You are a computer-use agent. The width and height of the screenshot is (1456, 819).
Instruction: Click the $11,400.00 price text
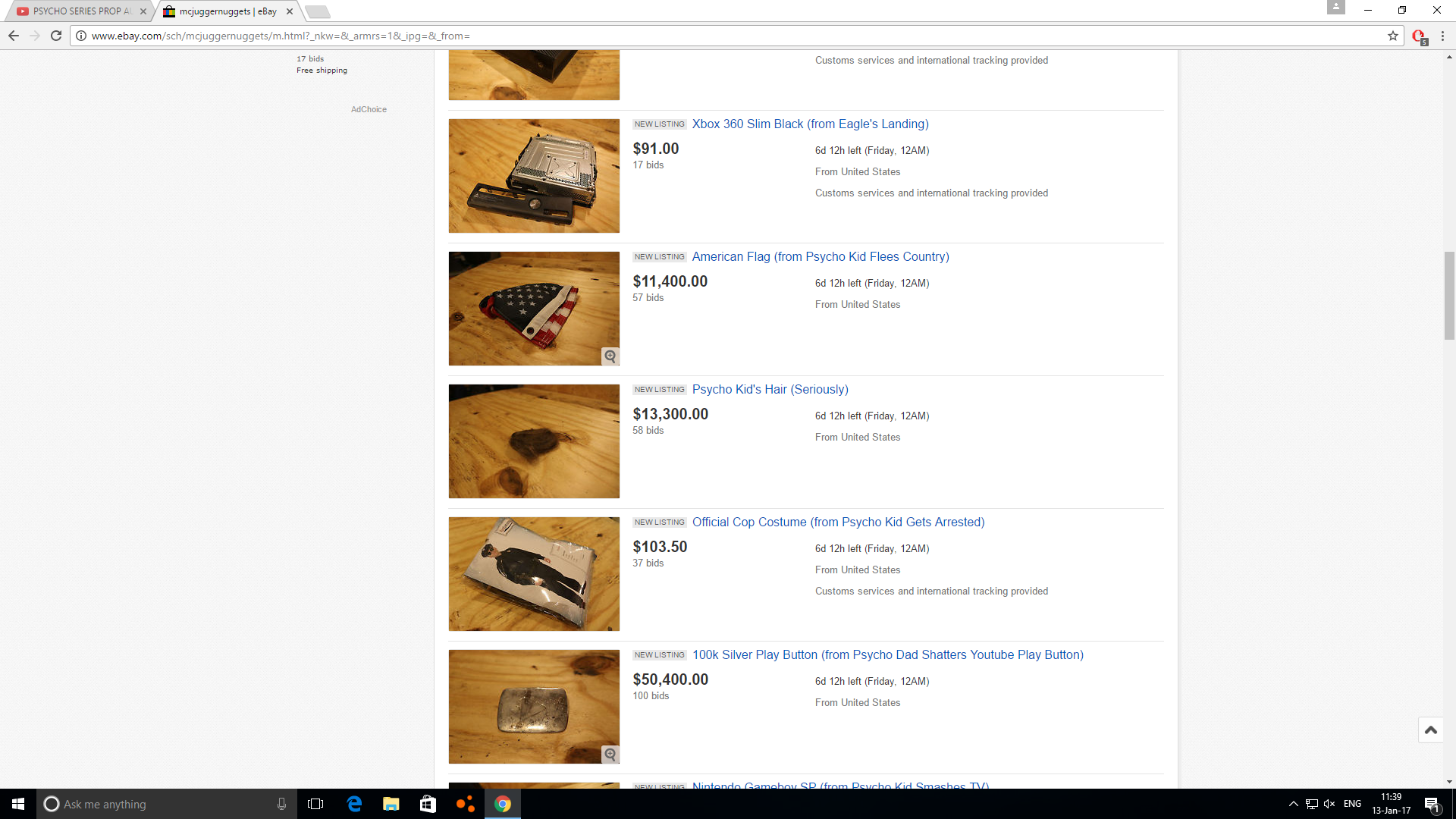670,281
